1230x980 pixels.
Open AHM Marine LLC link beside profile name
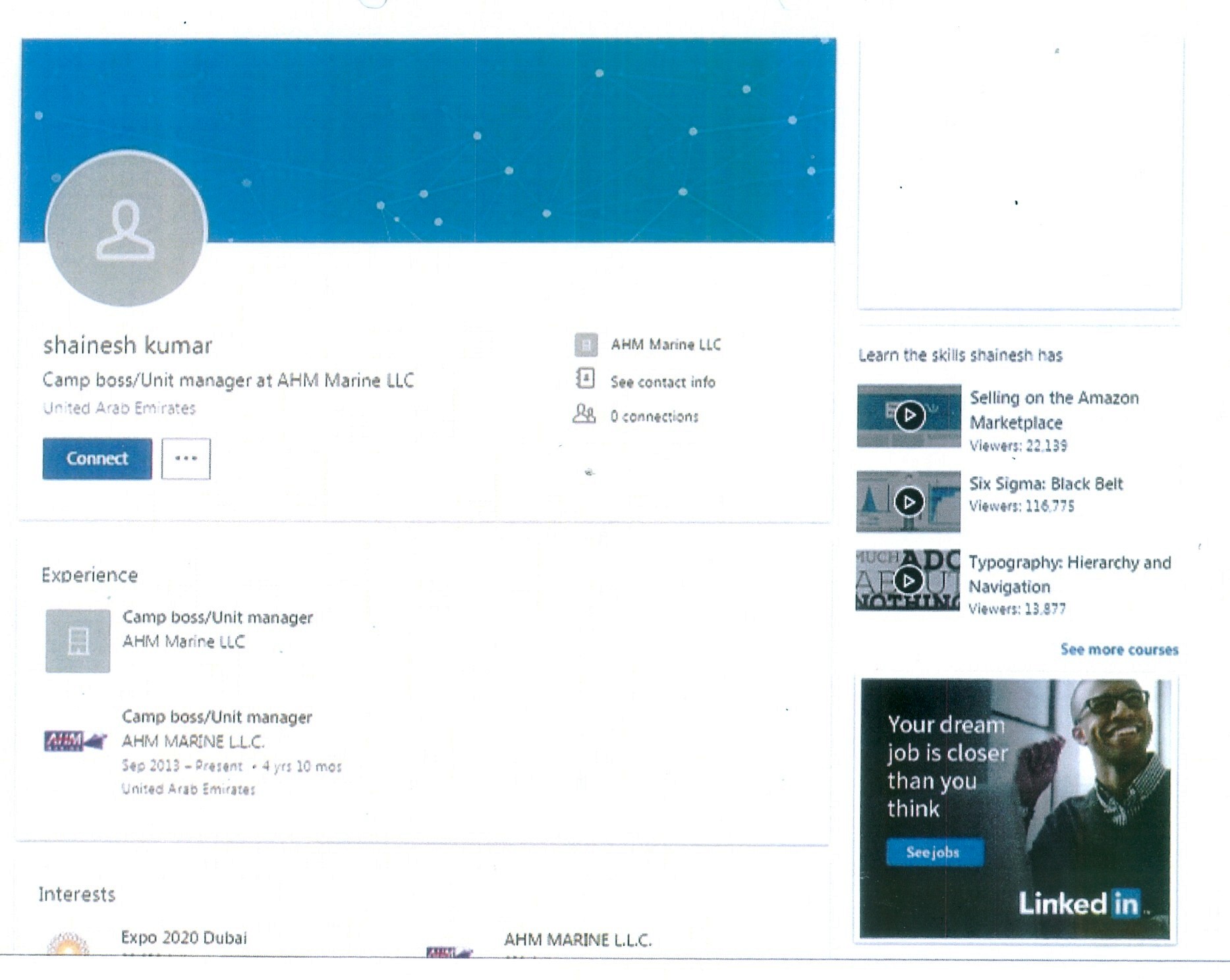(x=665, y=344)
